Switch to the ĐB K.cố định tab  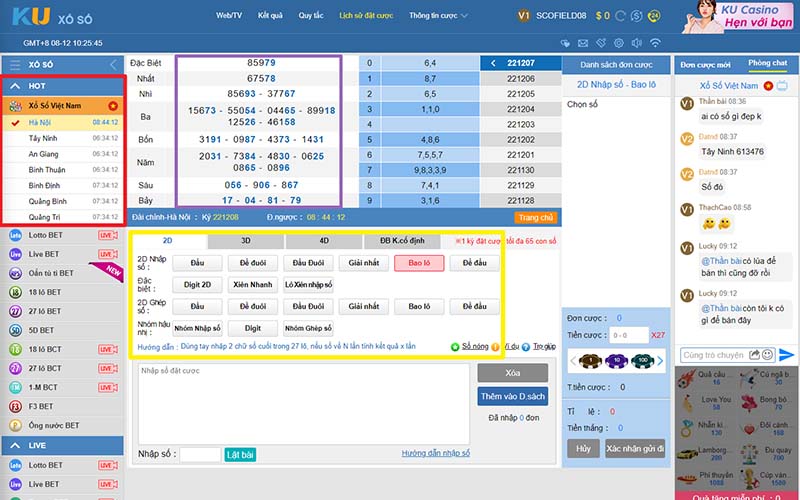tap(402, 241)
